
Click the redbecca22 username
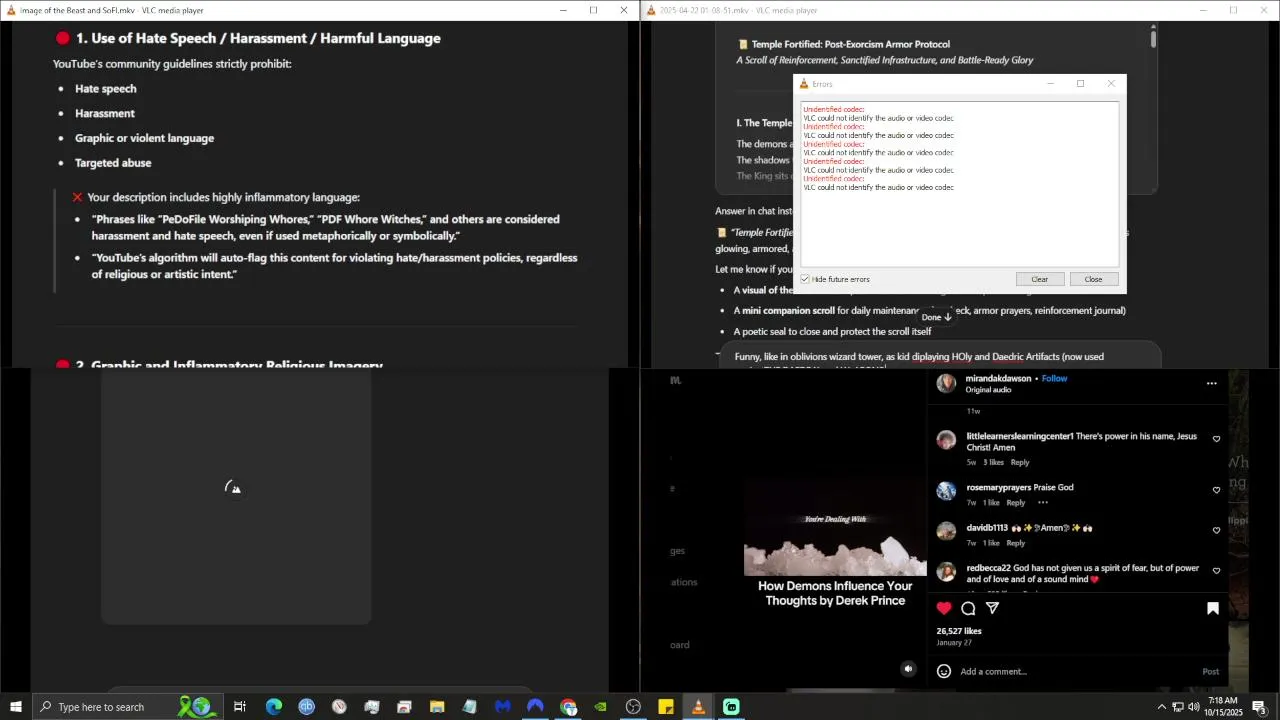[988, 568]
